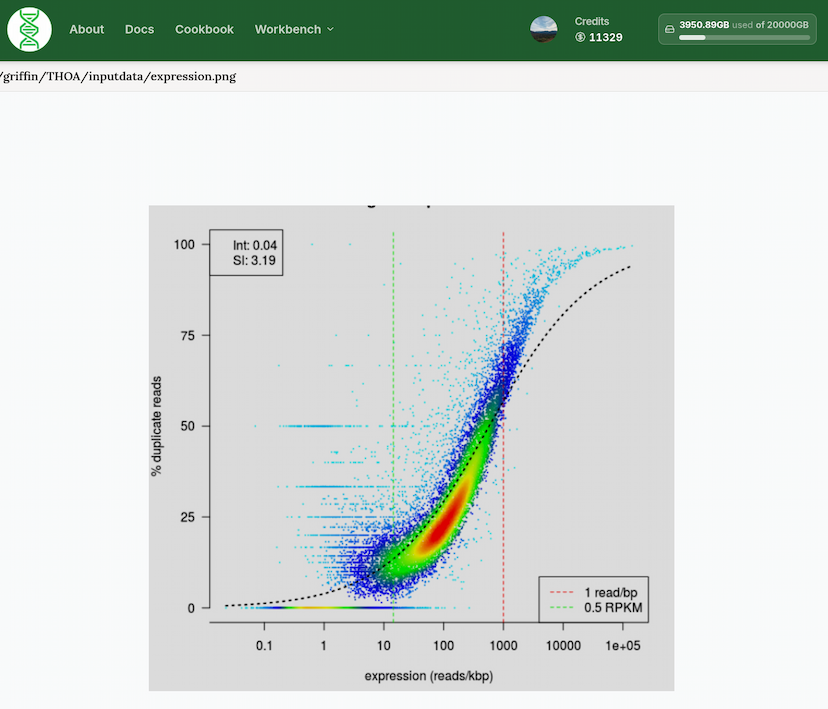Viewport: 828px width, 709px height.
Task: Expand the Workbench dropdown chevron
Action: coord(330,29)
